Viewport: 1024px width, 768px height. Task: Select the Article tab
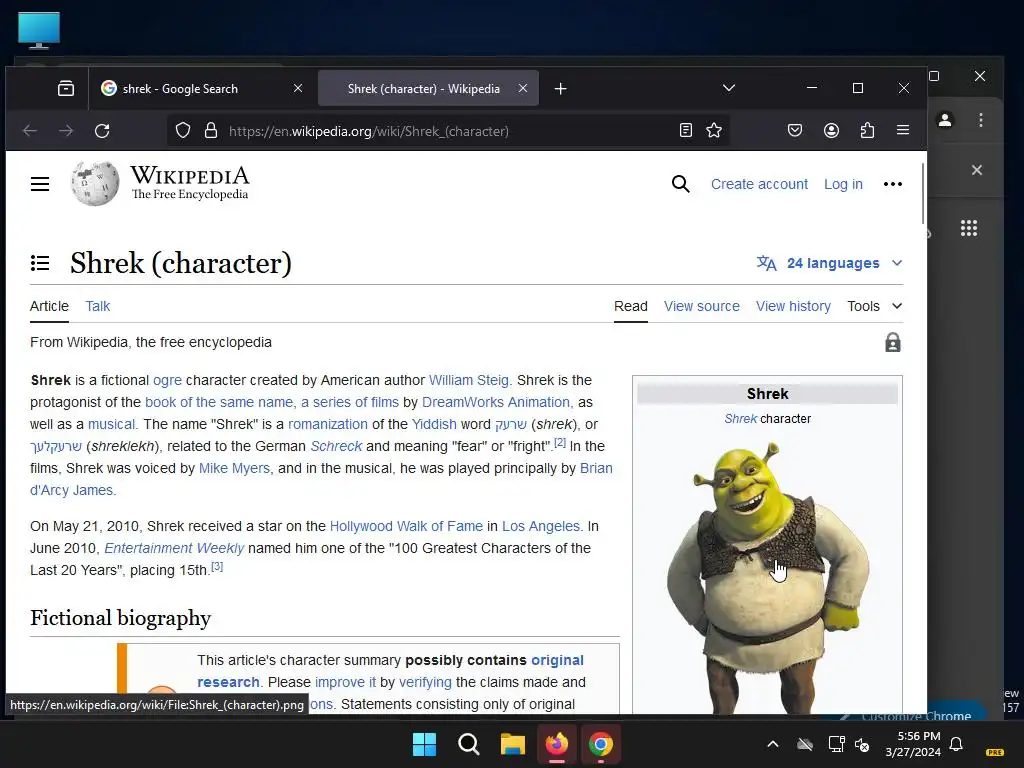click(49, 306)
